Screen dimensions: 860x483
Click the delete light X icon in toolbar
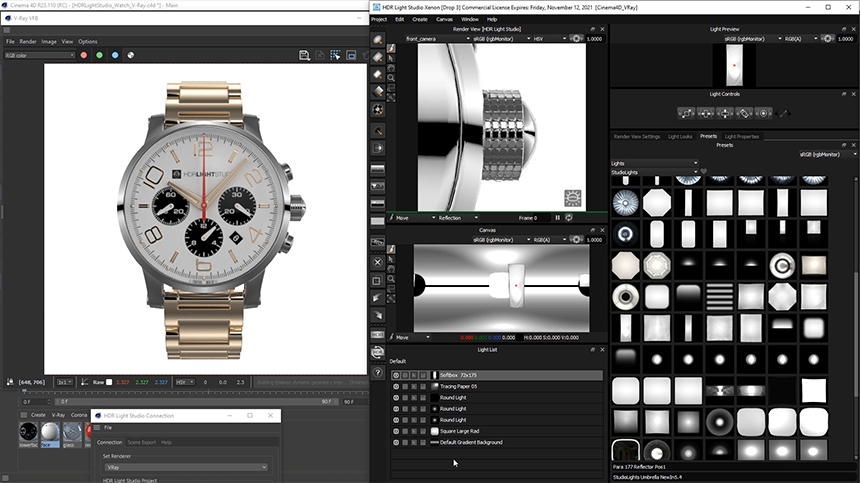377,262
